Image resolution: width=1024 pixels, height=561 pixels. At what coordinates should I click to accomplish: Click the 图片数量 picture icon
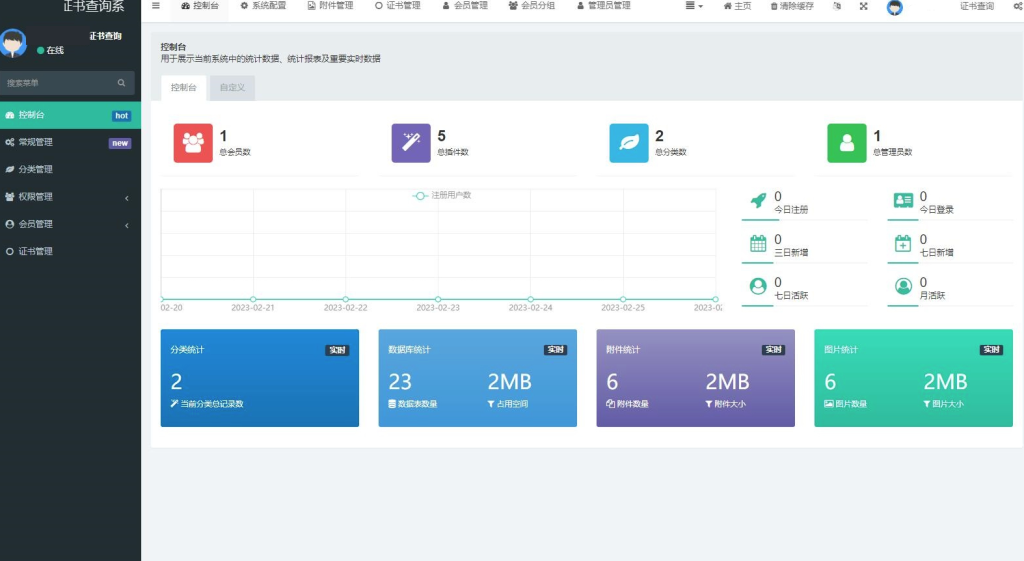[x=829, y=404]
